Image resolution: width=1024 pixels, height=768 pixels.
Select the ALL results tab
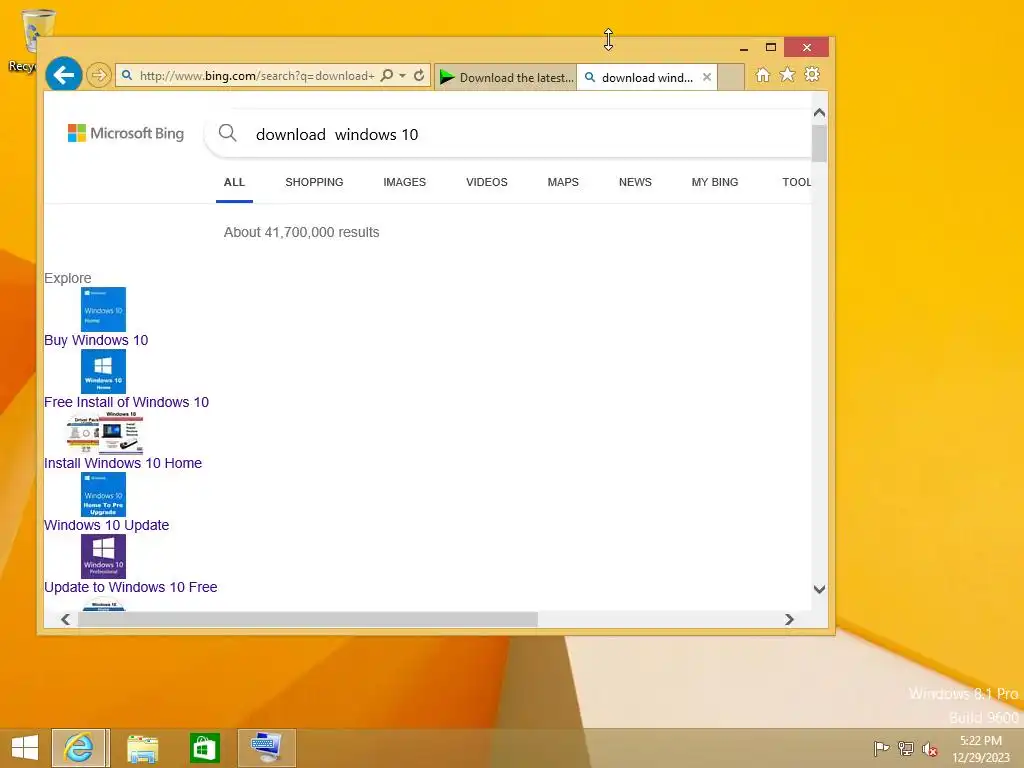click(x=234, y=182)
